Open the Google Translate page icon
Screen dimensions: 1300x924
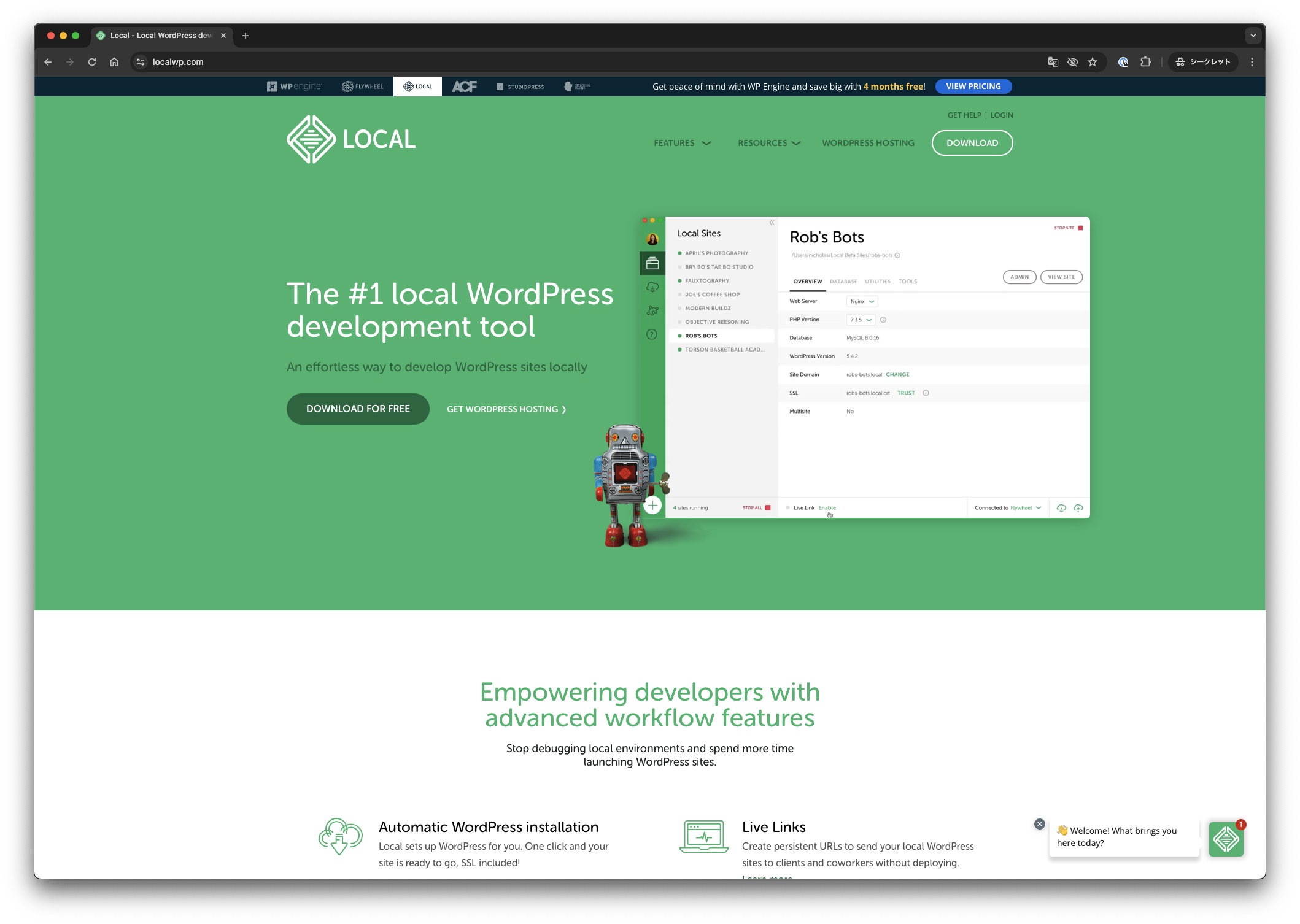click(1053, 62)
